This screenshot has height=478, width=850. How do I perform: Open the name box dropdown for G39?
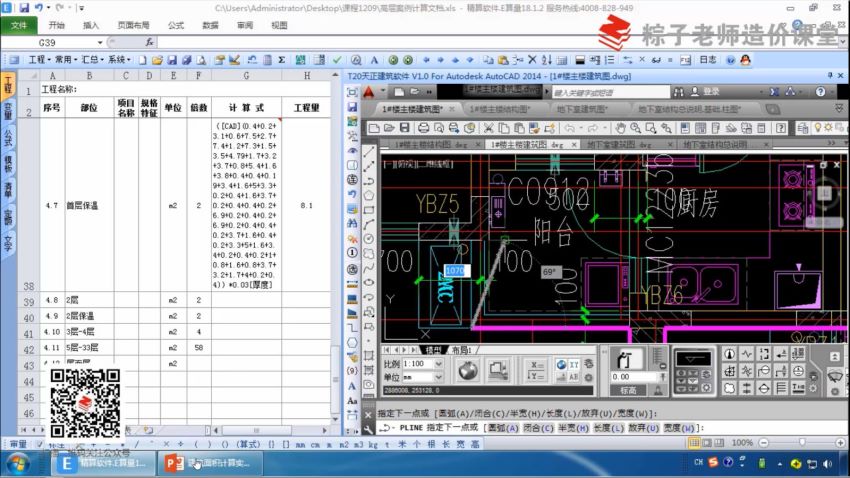(x=100, y=42)
